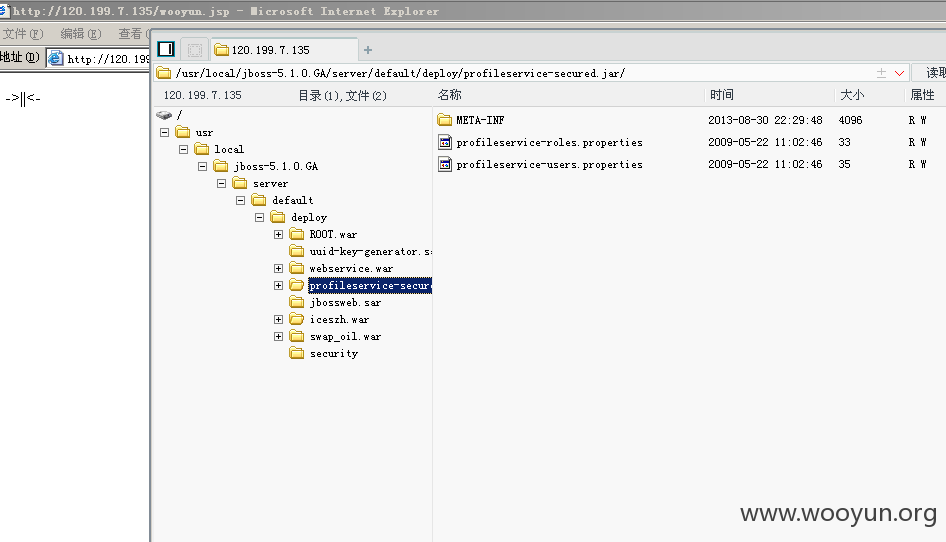Image resolution: width=946 pixels, height=542 pixels.
Task: Select iceszh.war folder in tree
Action: (x=339, y=319)
